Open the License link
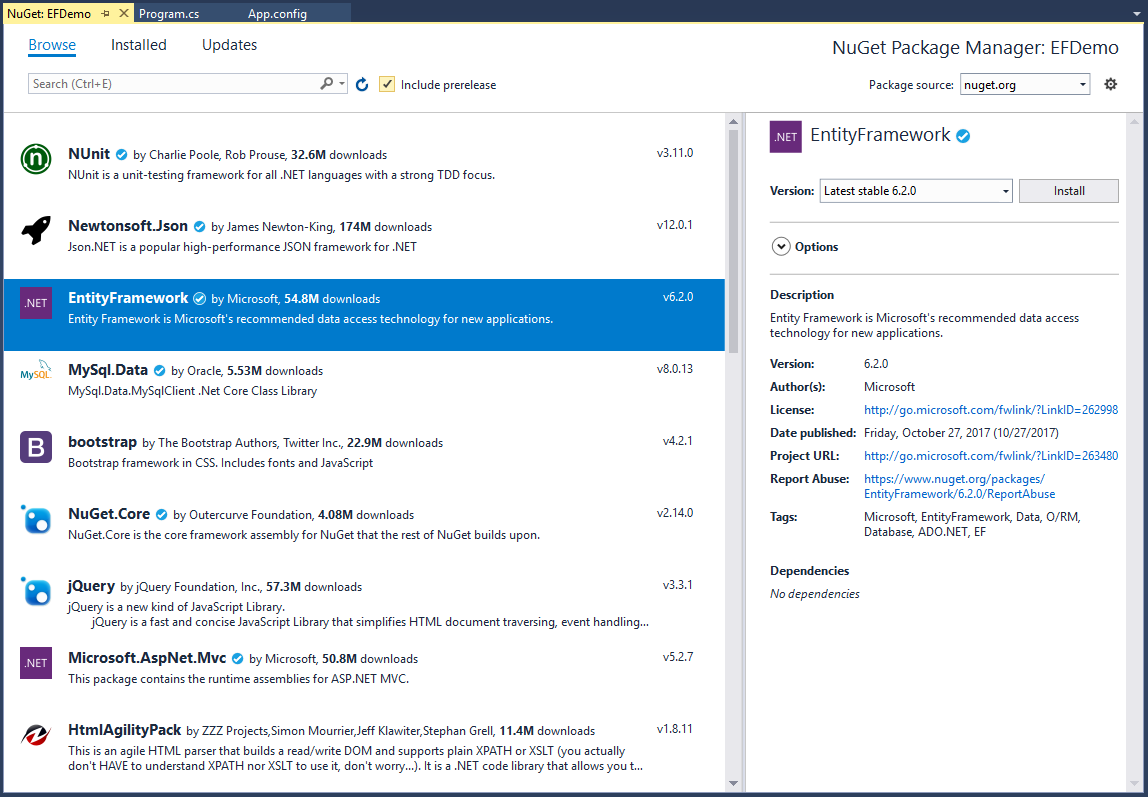 [x=991, y=410]
